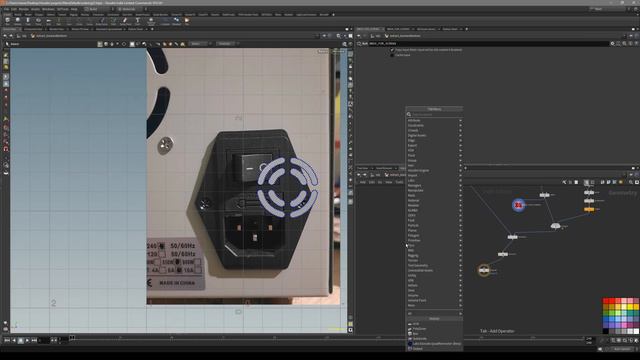Open the Build desktop dropdown
Image resolution: width=640 pixels, height=360 pixels.
99,9
